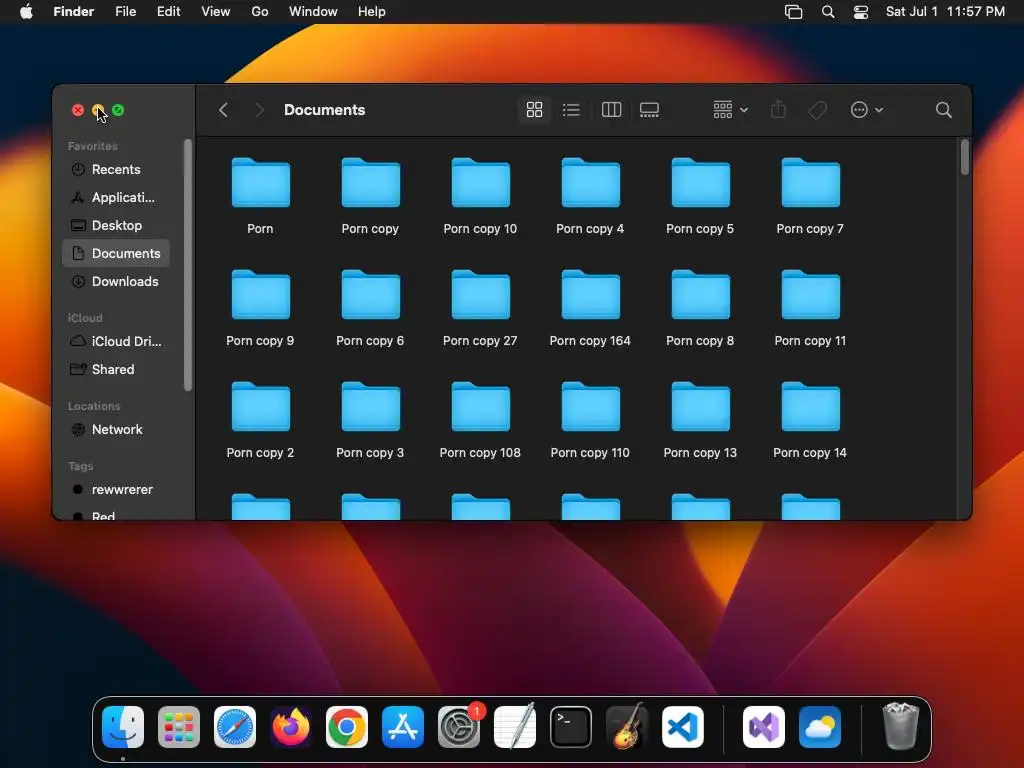This screenshot has height=768, width=1024.
Task: Click the date and time in menu bar
Action: (x=945, y=12)
